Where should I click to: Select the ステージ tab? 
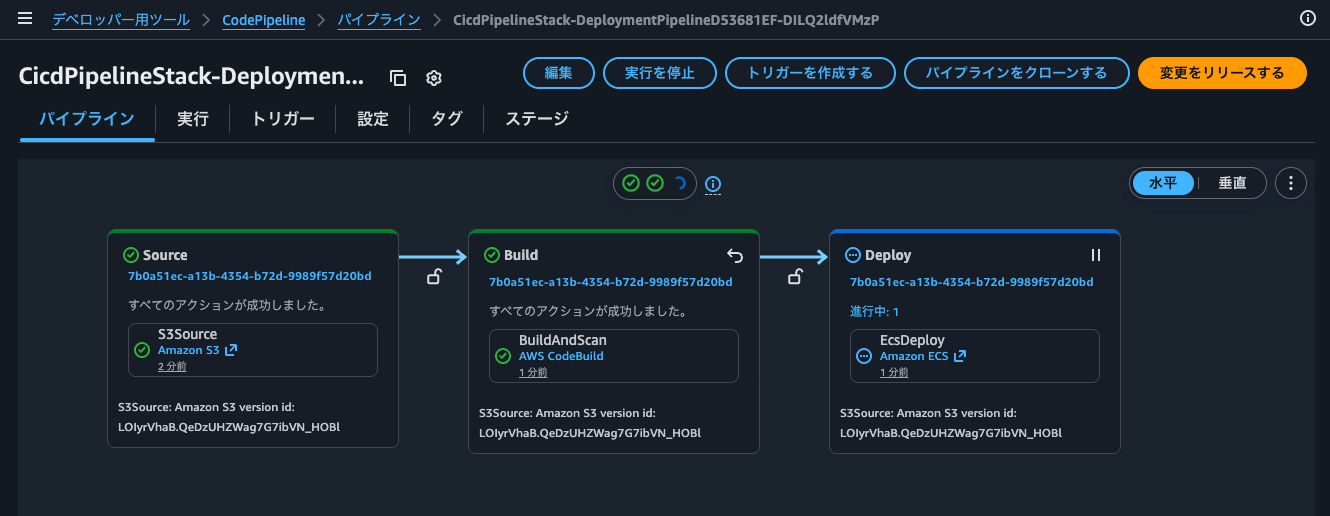(537, 119)
